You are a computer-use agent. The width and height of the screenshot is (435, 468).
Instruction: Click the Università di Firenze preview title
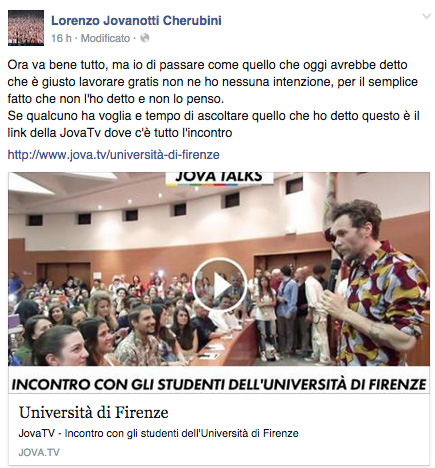pos(94,413)
